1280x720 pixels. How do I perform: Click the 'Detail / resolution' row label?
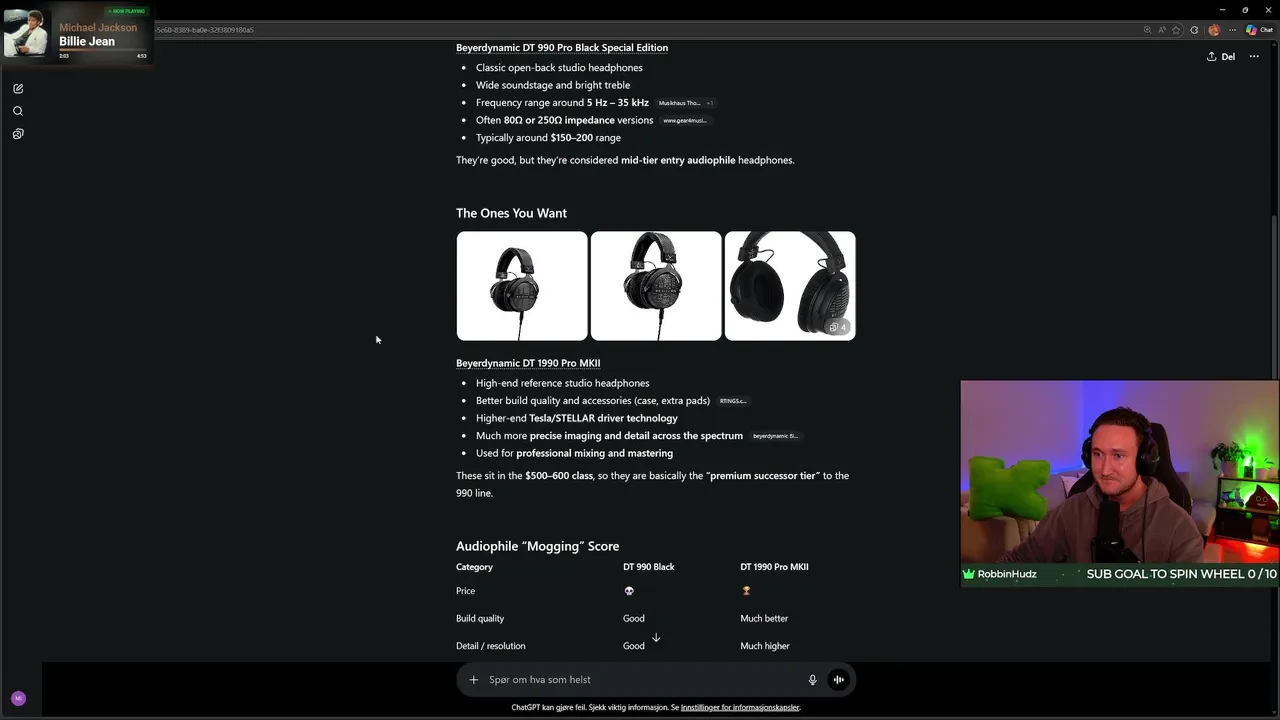(490, 646)
